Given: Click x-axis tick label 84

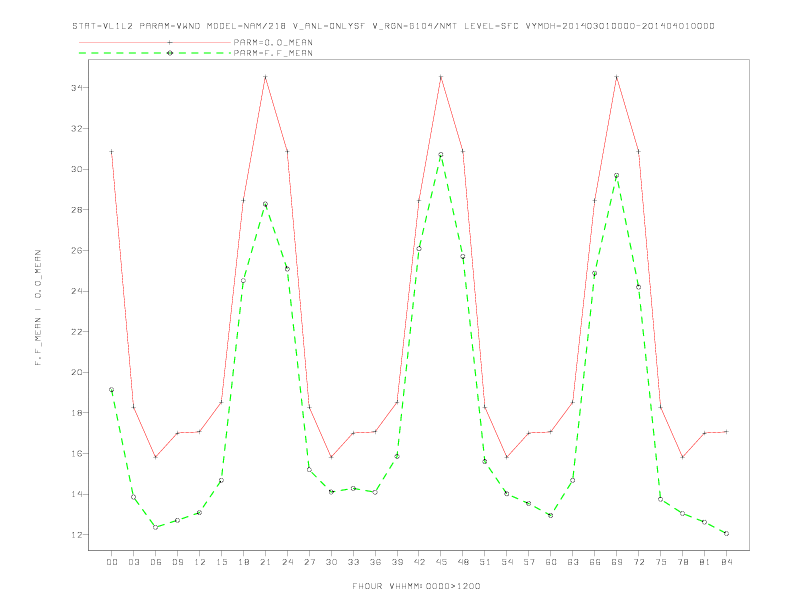Looking at the screenshot, I should (726, 562).
